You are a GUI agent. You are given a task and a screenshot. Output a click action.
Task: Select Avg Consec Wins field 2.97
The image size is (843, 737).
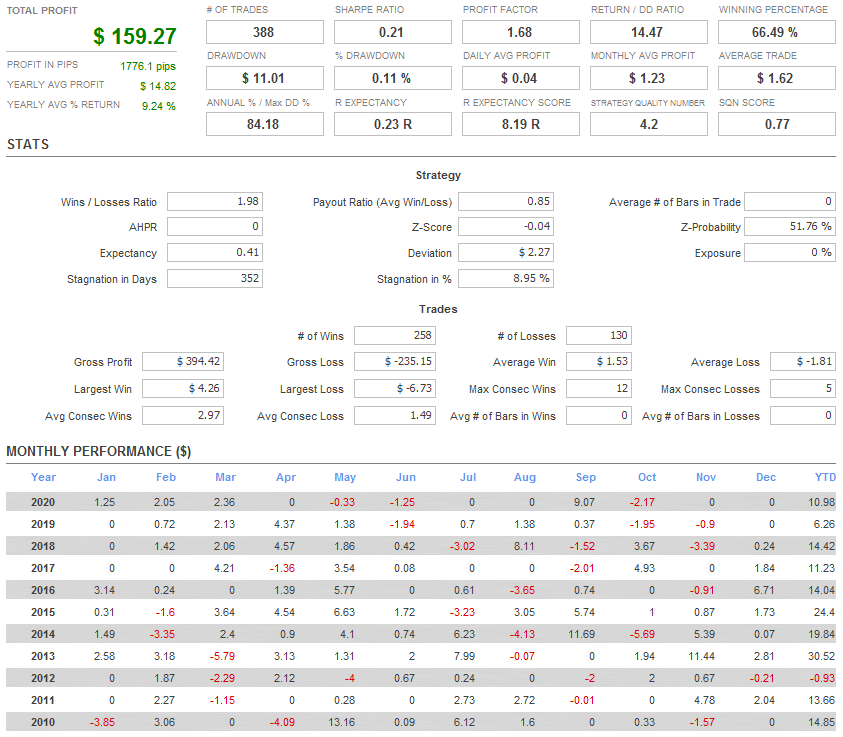[x=183, y=415]
